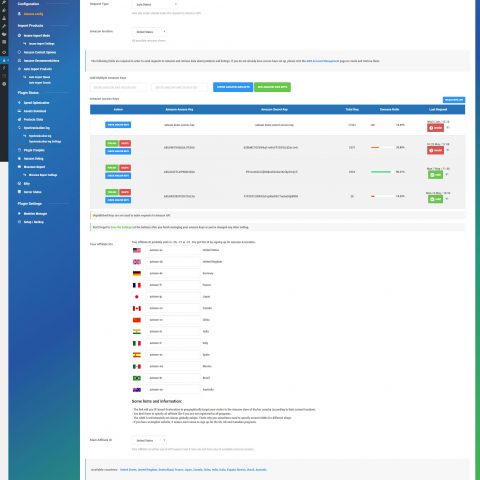Screen dimensions: 480x480
Task: Click the Setup / Backup sidebar icon
Action: pos(19,222)
